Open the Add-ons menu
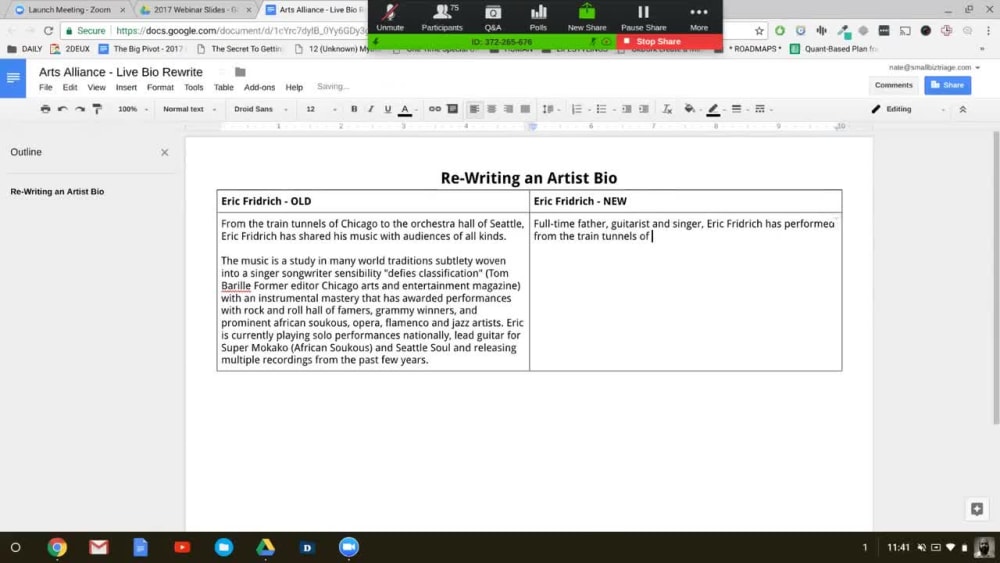 point(260,87)
